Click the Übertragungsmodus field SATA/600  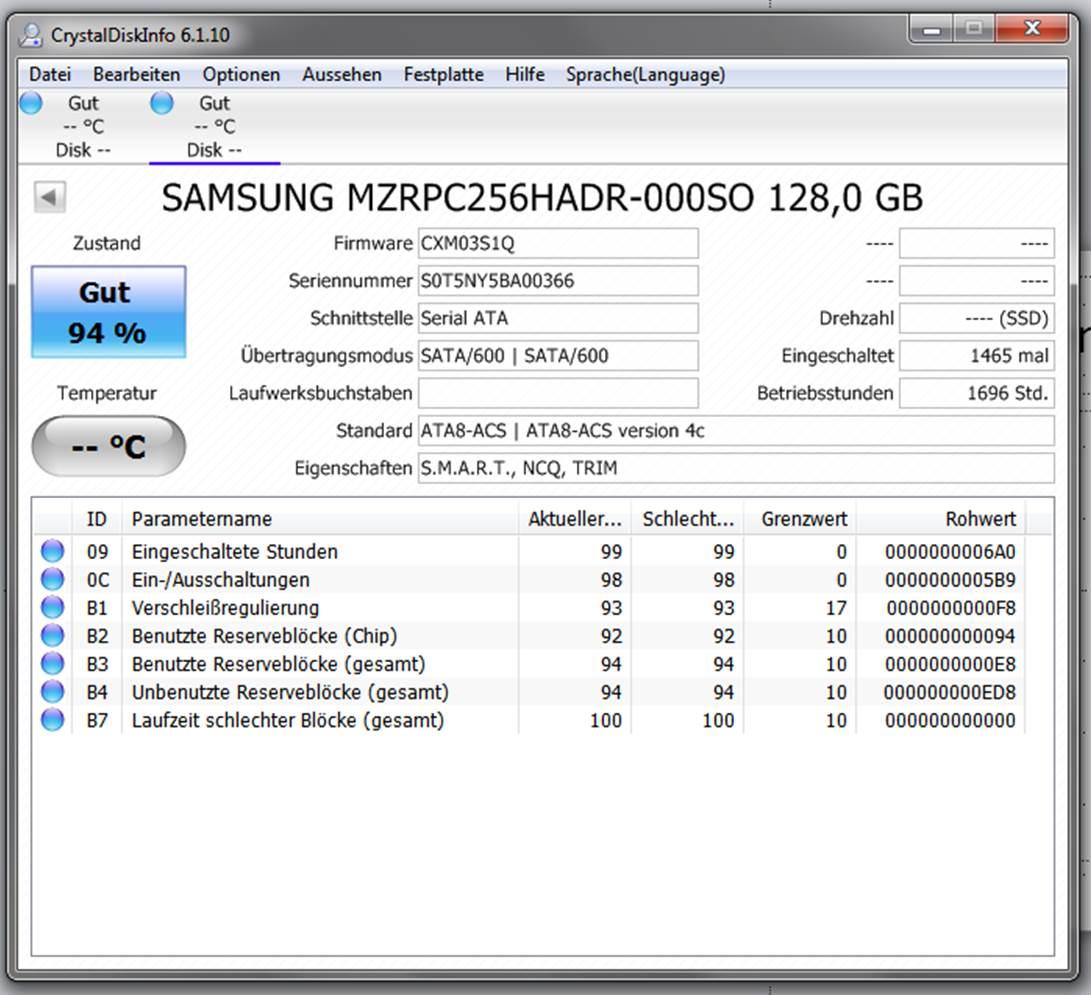pos(558,356)
